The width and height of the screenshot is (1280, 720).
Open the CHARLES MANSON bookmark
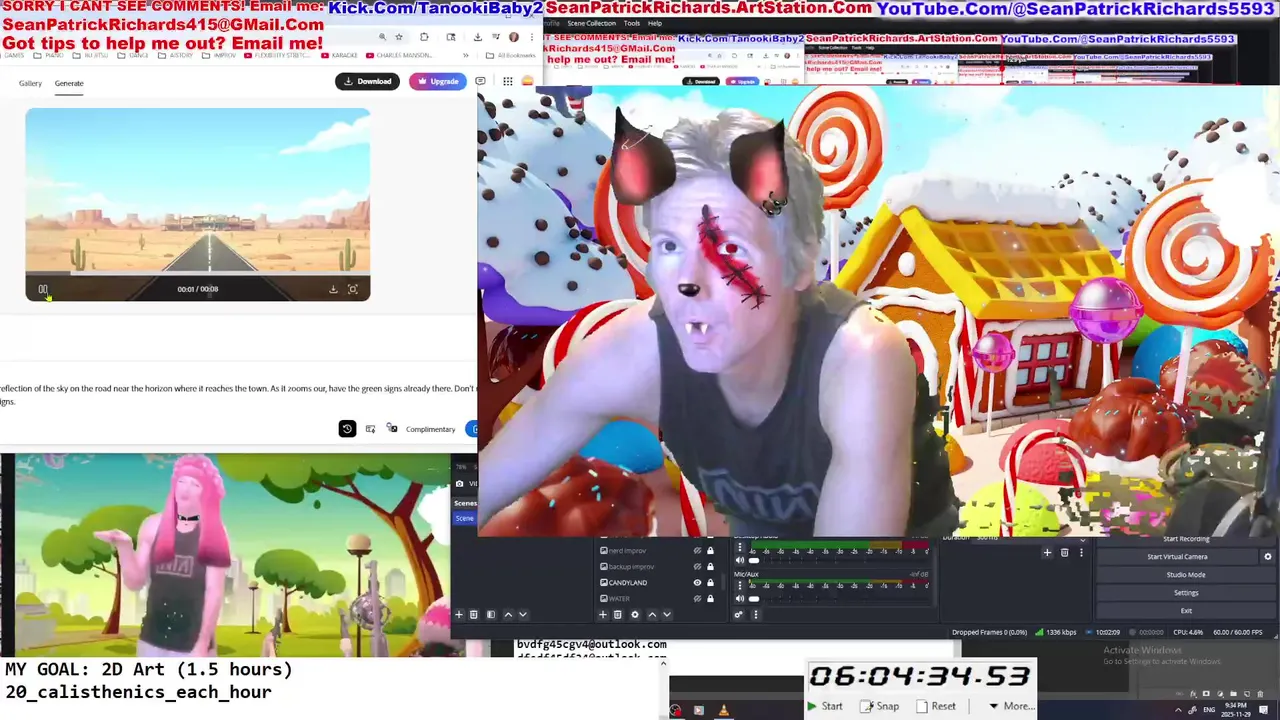pyautogui.click(x=400, y=55)
